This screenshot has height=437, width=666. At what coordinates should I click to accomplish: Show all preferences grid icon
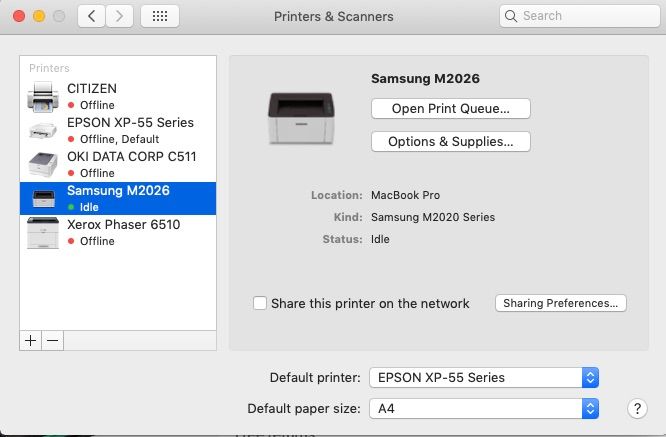[x=160, y=16]
